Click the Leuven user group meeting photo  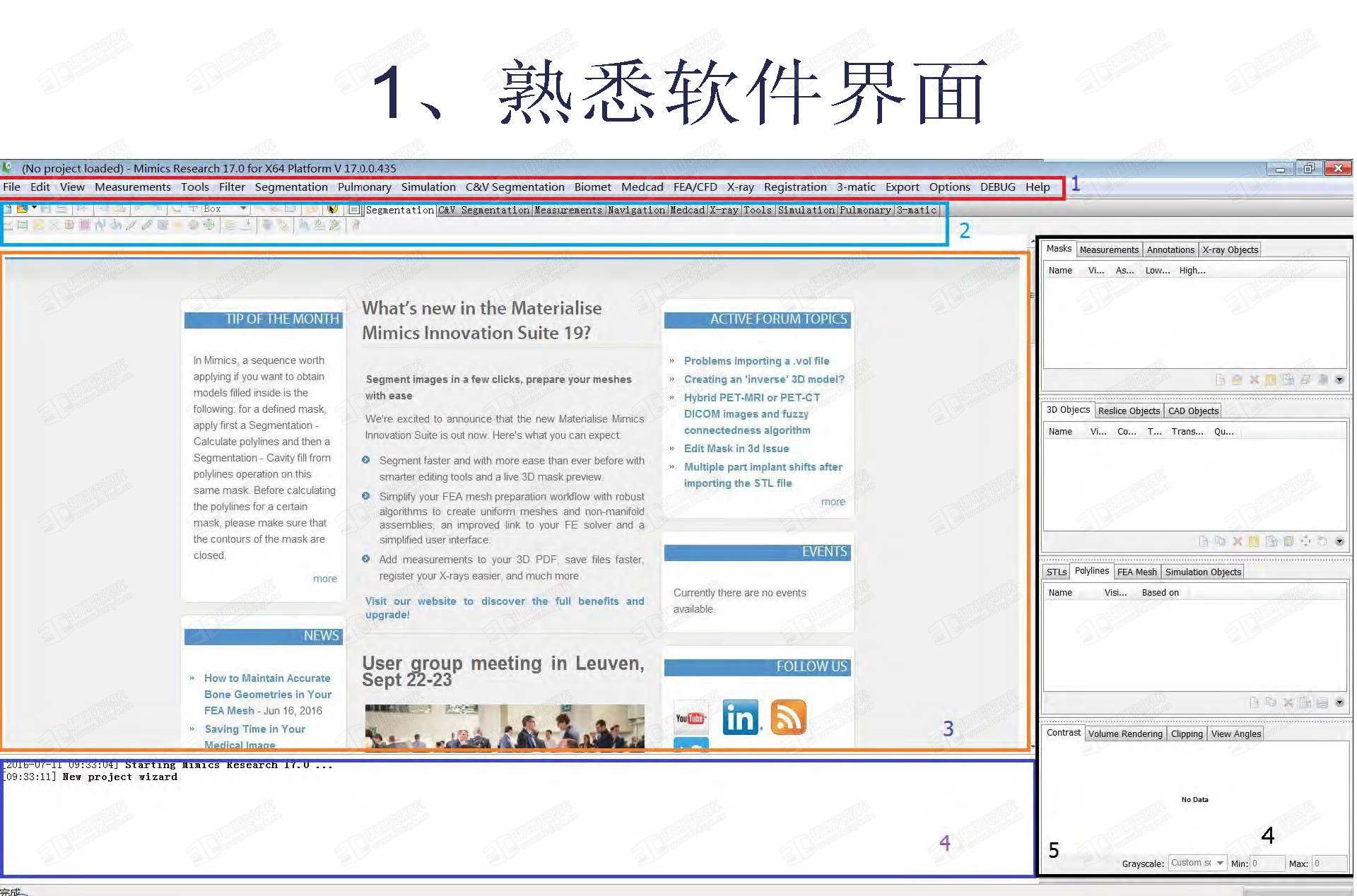(505, 726)
